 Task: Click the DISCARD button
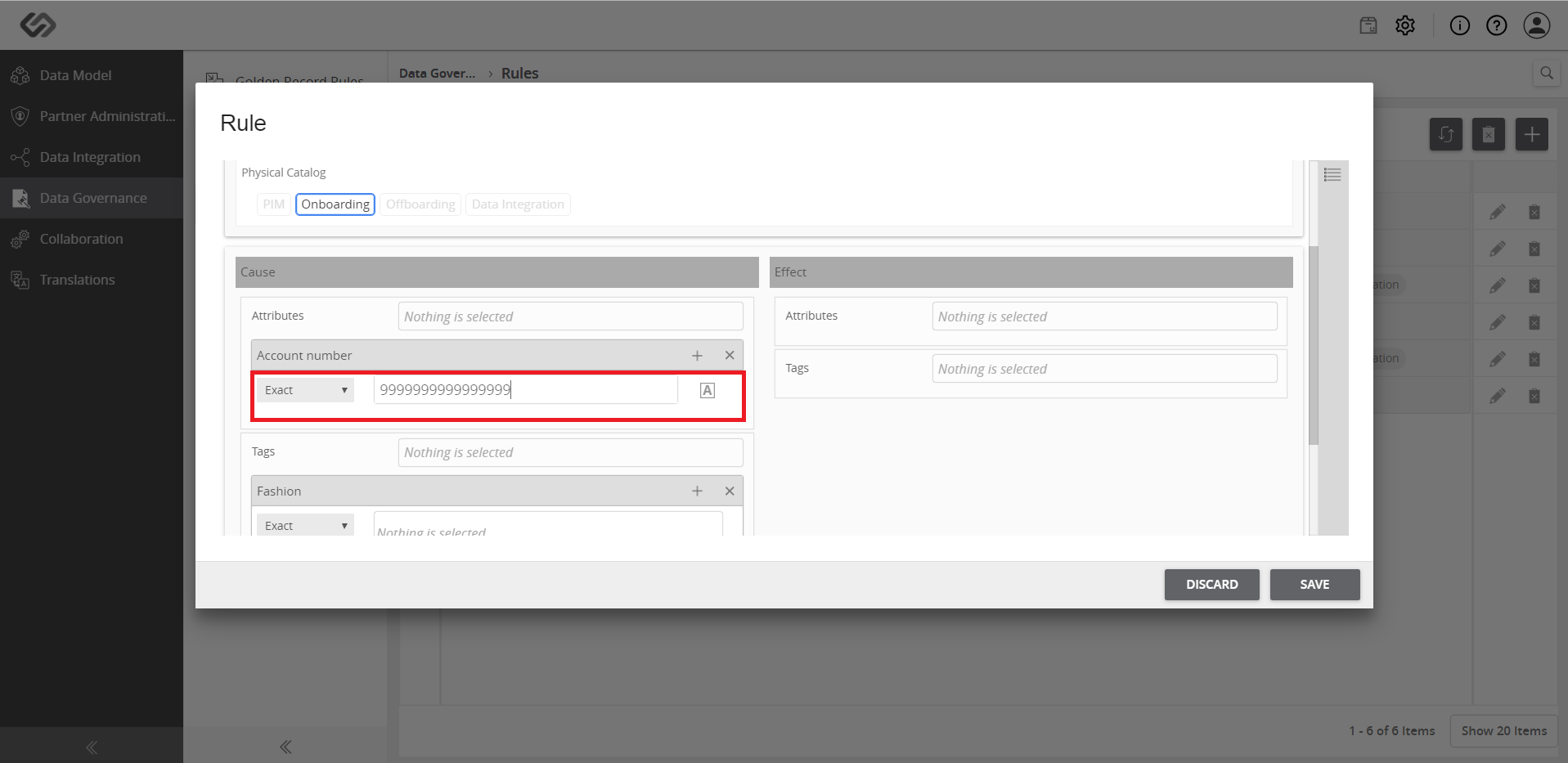(1212, 585)
